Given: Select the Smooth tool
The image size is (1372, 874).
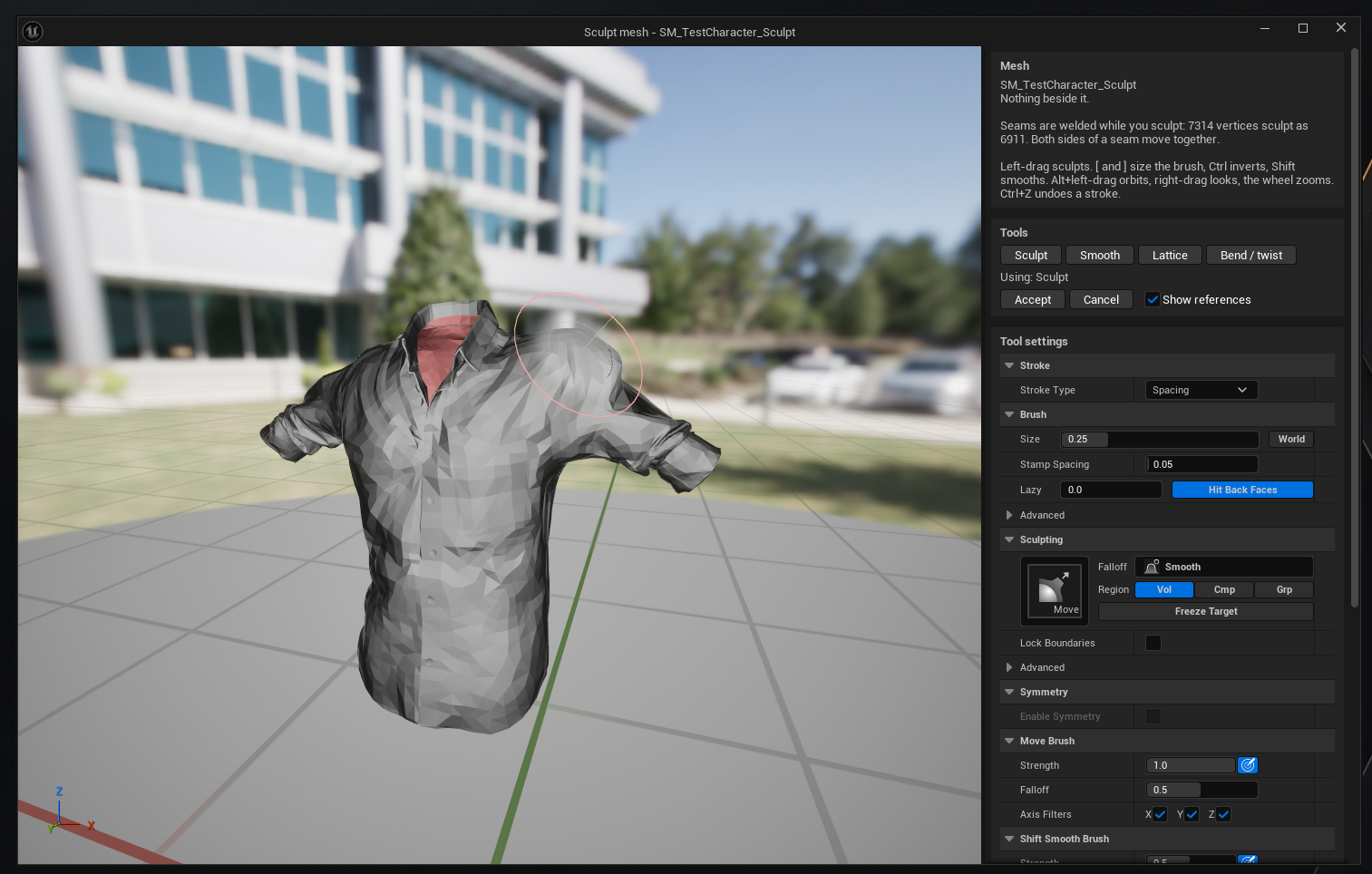Looking at the screenshot, I should coord(1100,255).
